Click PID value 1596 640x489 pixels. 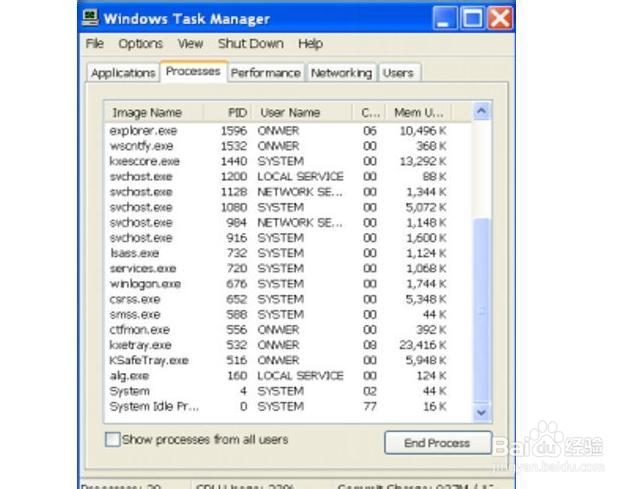pos(234,131)
